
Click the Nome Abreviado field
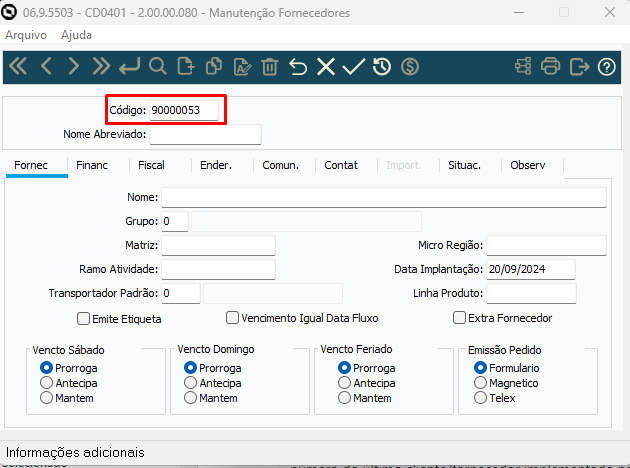(x=205, y=134)
